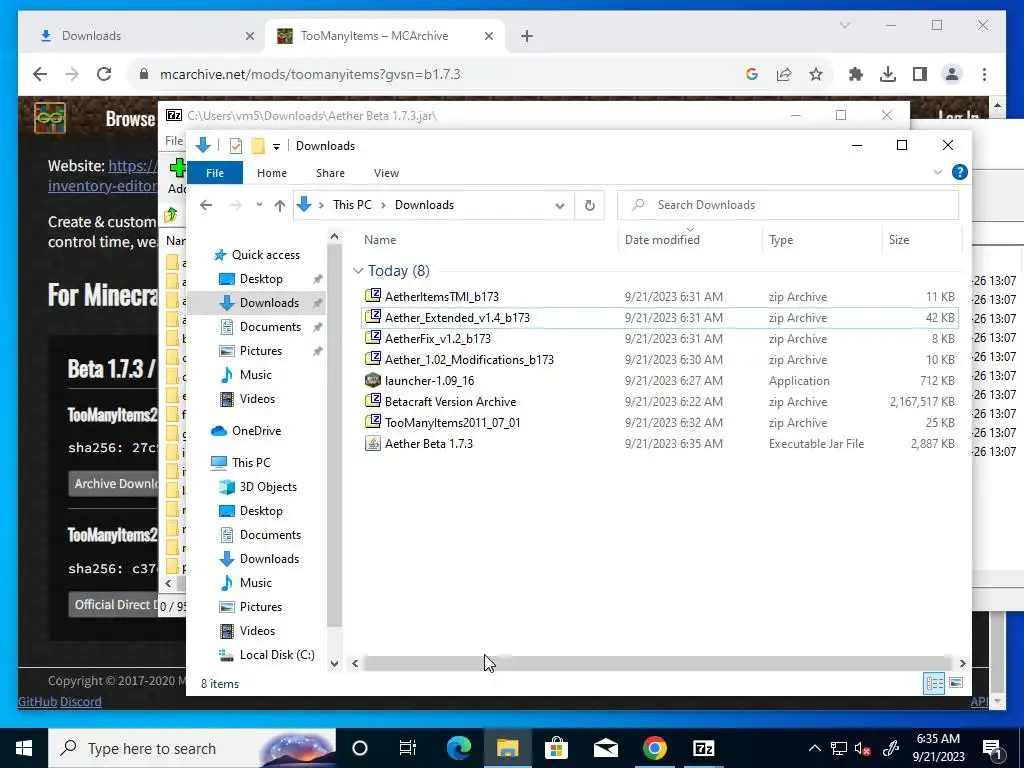Click the Chrome address bar URL

[x=310, y=74]
